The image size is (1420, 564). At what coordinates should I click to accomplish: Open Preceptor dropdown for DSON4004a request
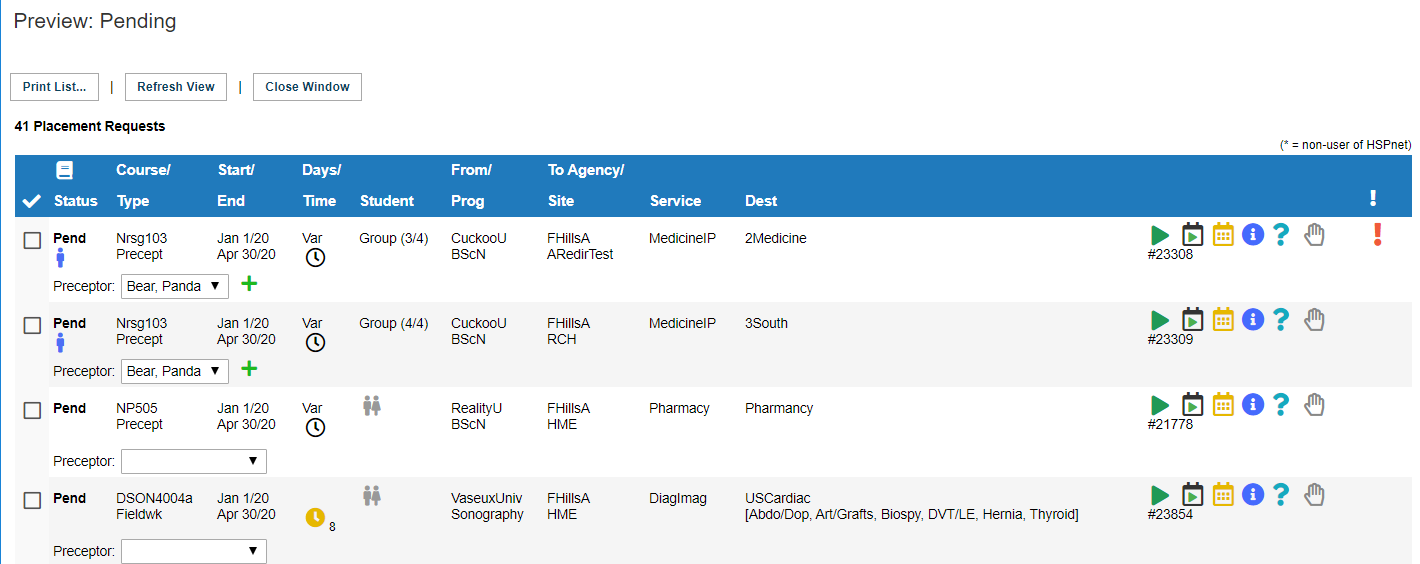(194, 551)
